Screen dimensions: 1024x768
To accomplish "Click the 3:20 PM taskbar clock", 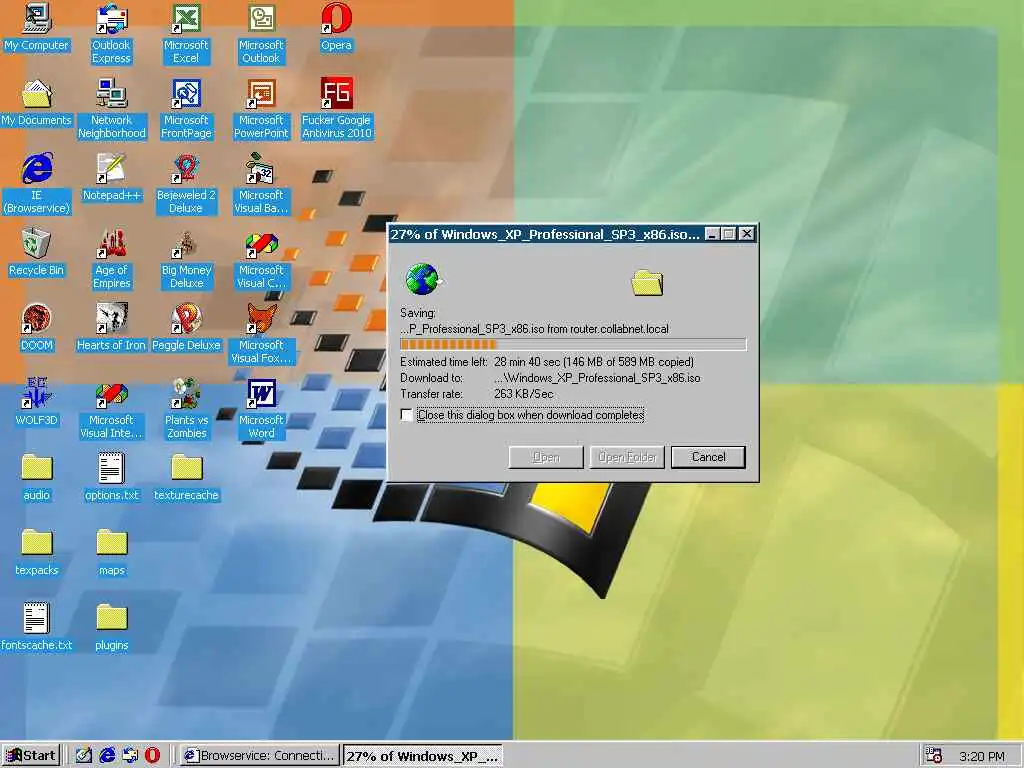I will point(982,756).
